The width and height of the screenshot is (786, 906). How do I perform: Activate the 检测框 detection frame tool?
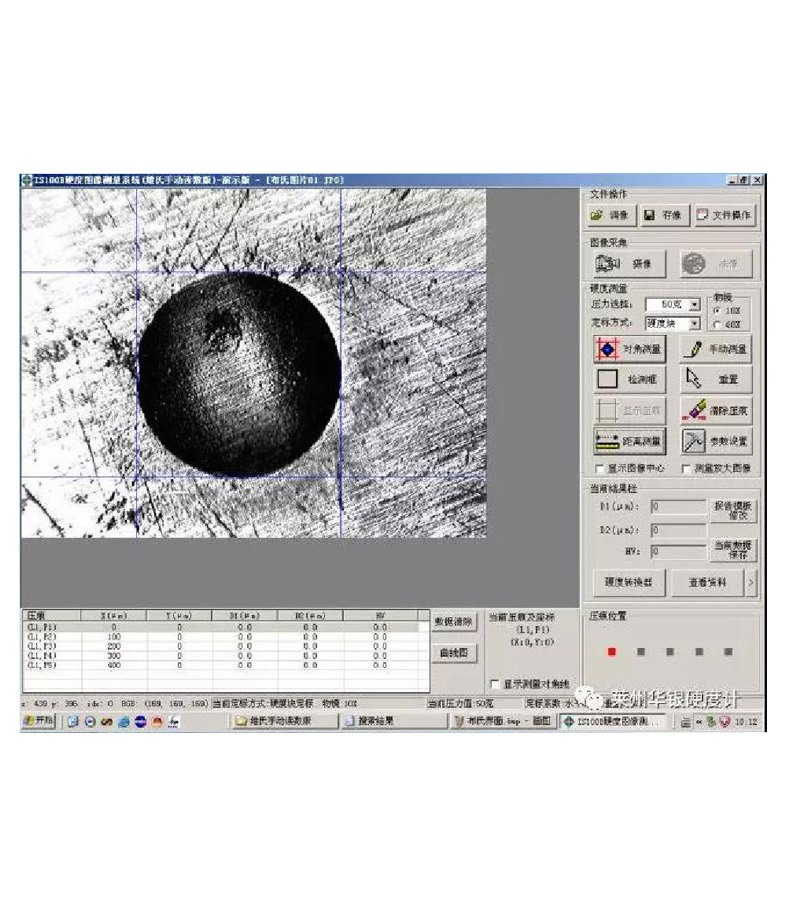point(630,380)
